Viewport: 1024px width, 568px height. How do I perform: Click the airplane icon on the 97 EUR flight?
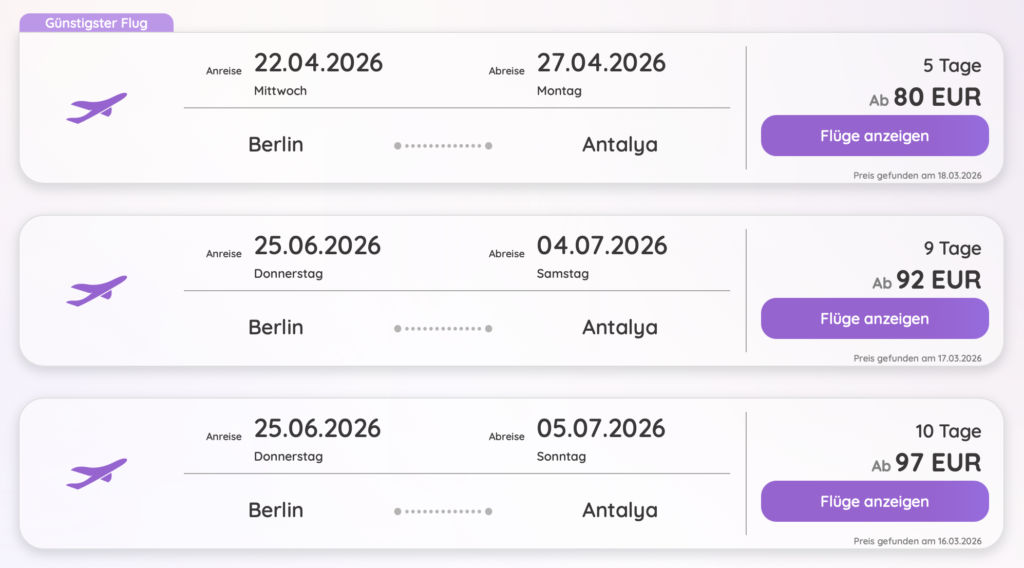(x=97, y=473)
